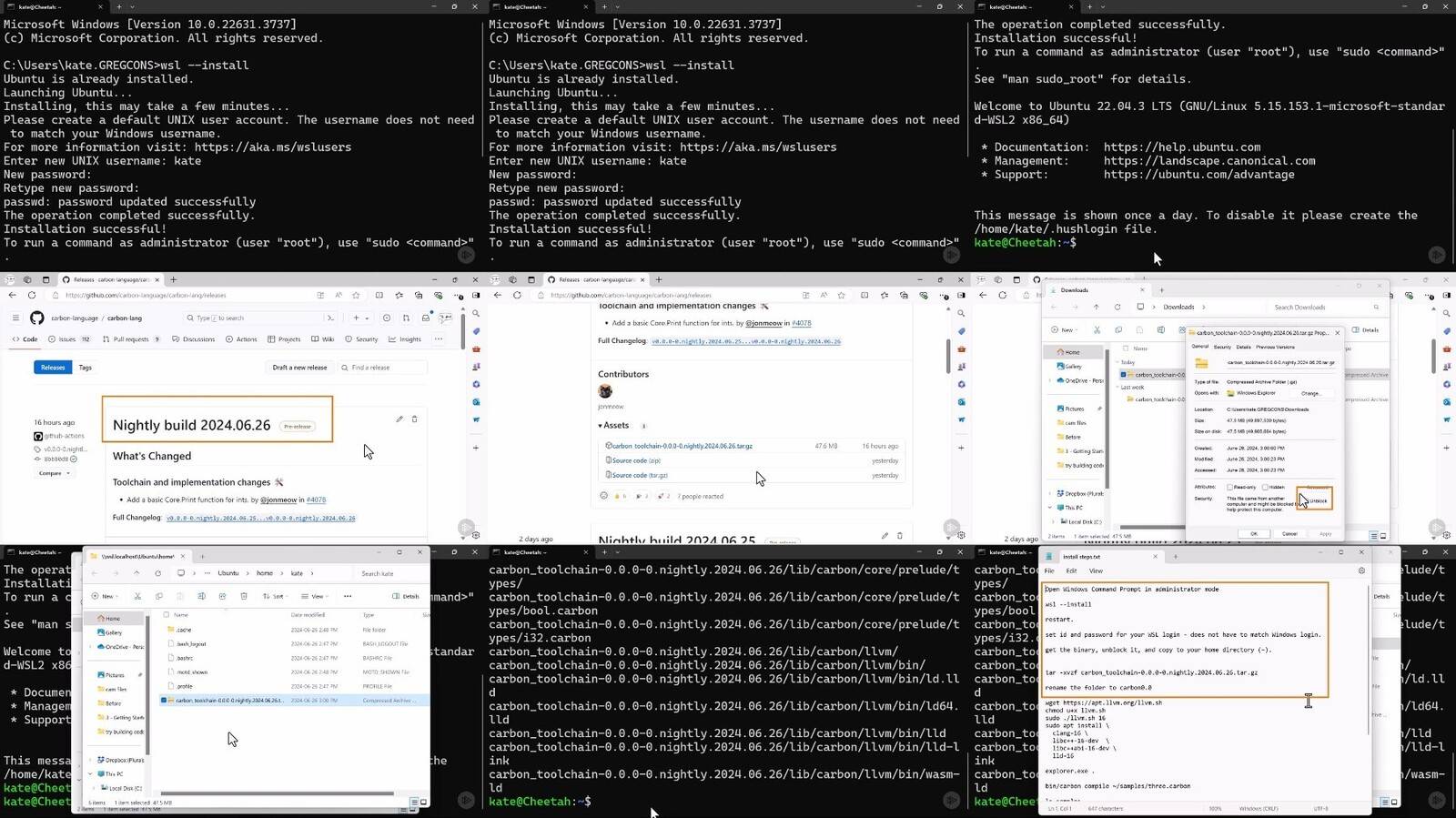Click the GitHub octocat logo beside carbon-language
Image resolution: width=1456 pixels, height=818 pixels.
coord(36,318)
